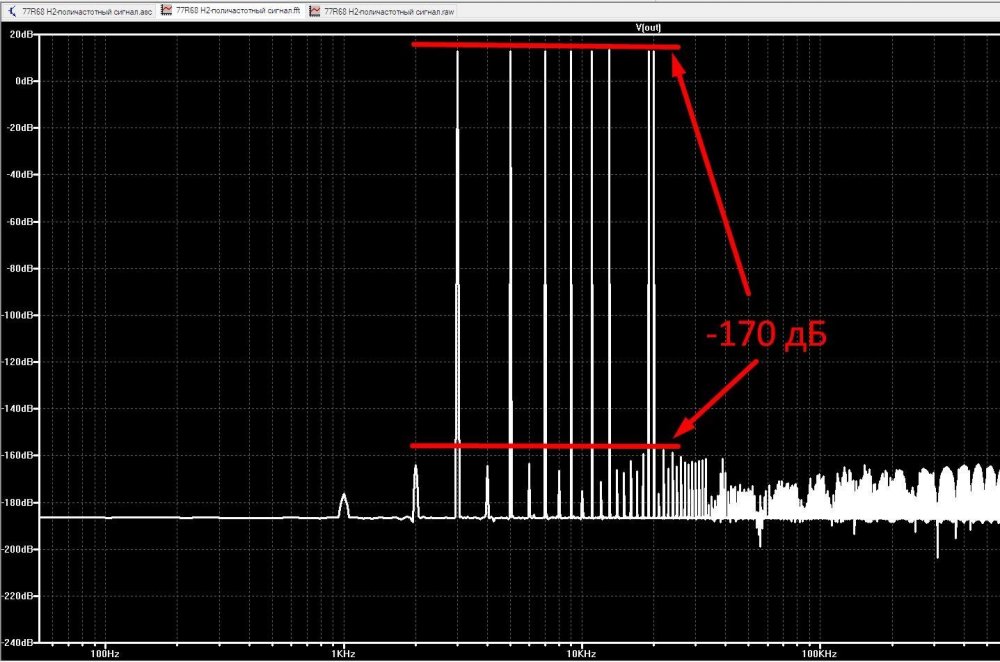Image resolution: width=1000 pixels, height=662 pixels.
Task: Click the 100Hz frequency axis label
Action: [104, 653]
